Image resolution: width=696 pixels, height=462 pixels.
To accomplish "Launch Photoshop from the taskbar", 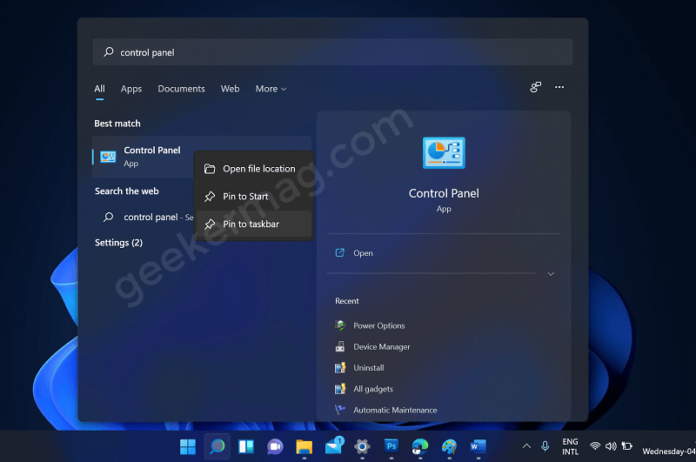I will click(x=391, y=446).
